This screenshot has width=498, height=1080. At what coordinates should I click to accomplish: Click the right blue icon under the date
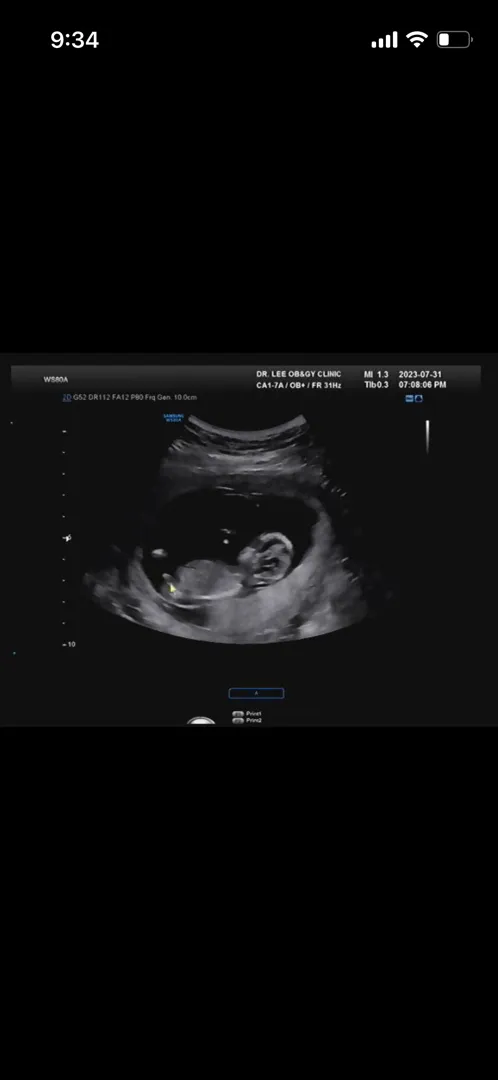click(419, 398)
